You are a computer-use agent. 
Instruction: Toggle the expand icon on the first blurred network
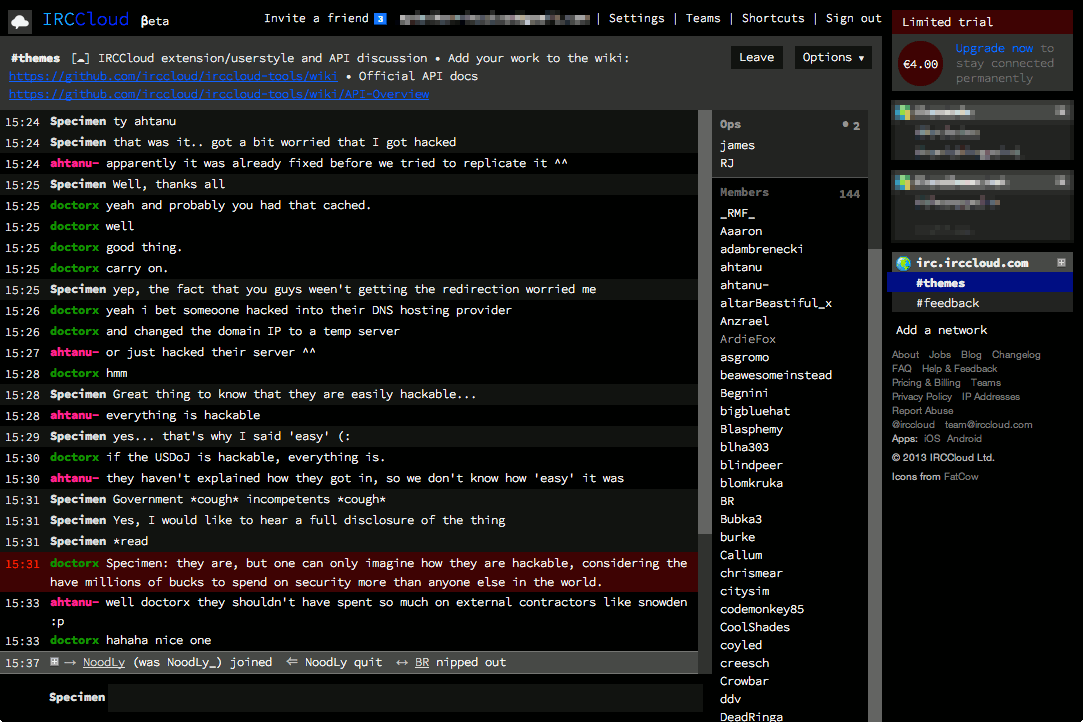click(1060, 111)
